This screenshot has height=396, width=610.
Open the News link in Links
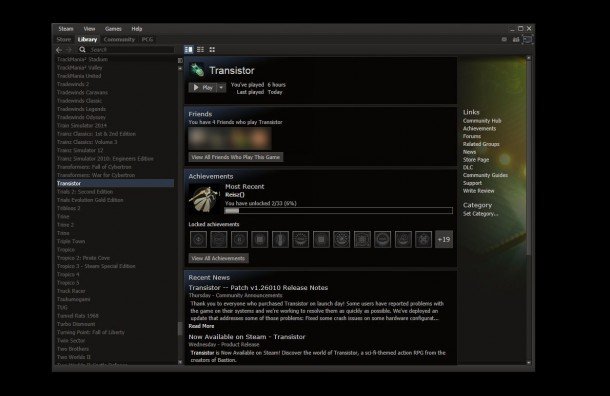(469, 152)
